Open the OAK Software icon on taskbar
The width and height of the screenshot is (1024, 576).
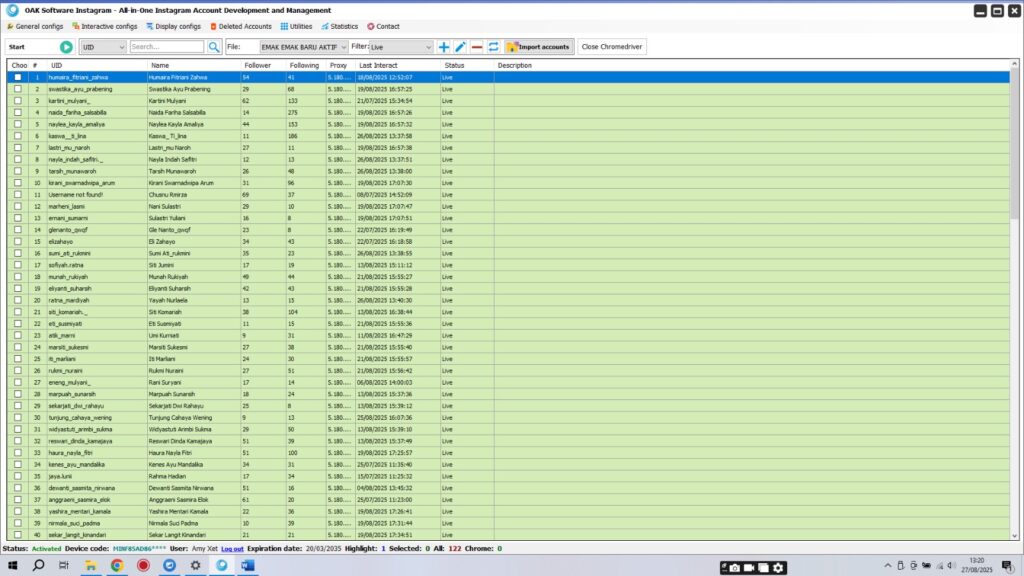[x=222, y=566]
